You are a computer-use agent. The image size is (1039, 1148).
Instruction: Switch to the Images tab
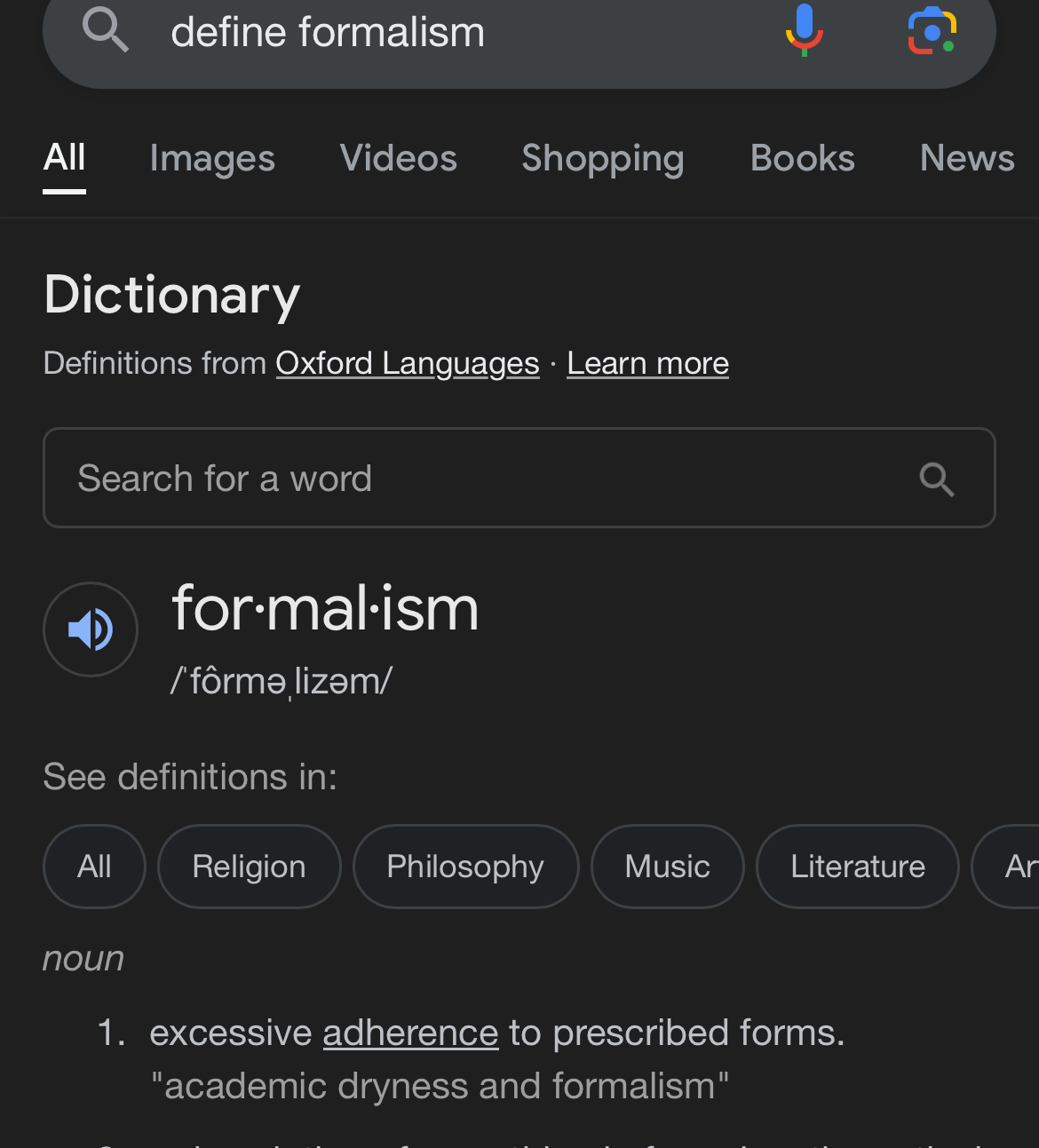tap(212, 159)
